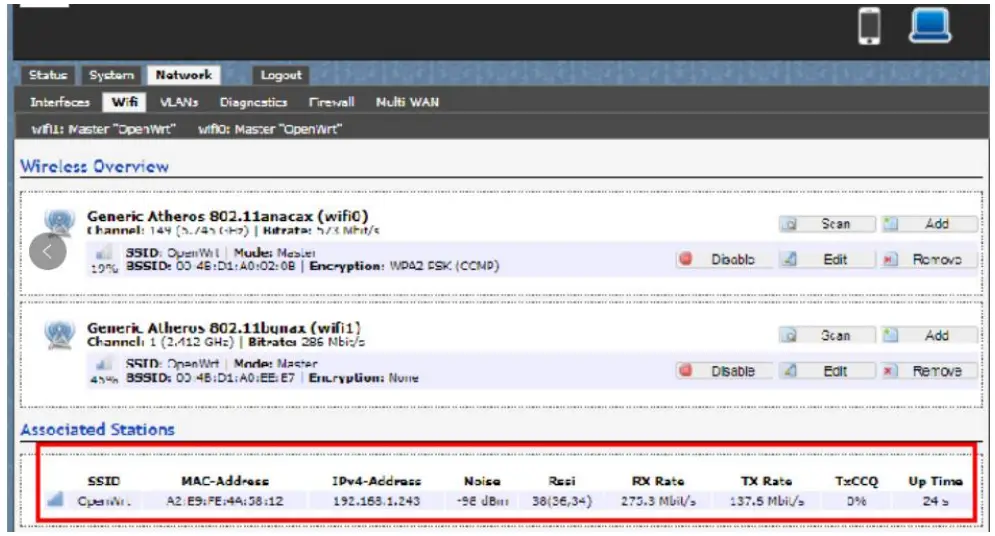Click the Noise column header
Screen dimensions: 995x536
482,481
